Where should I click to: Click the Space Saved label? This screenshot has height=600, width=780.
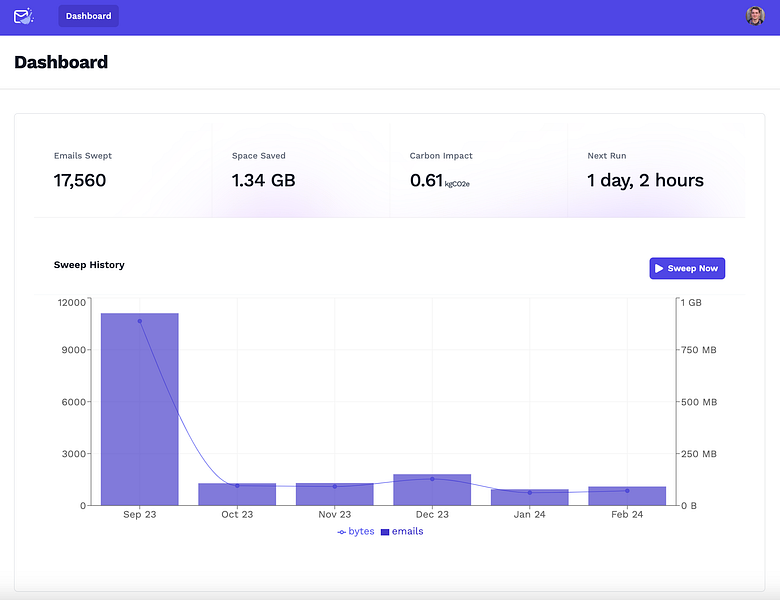point(259,156)
